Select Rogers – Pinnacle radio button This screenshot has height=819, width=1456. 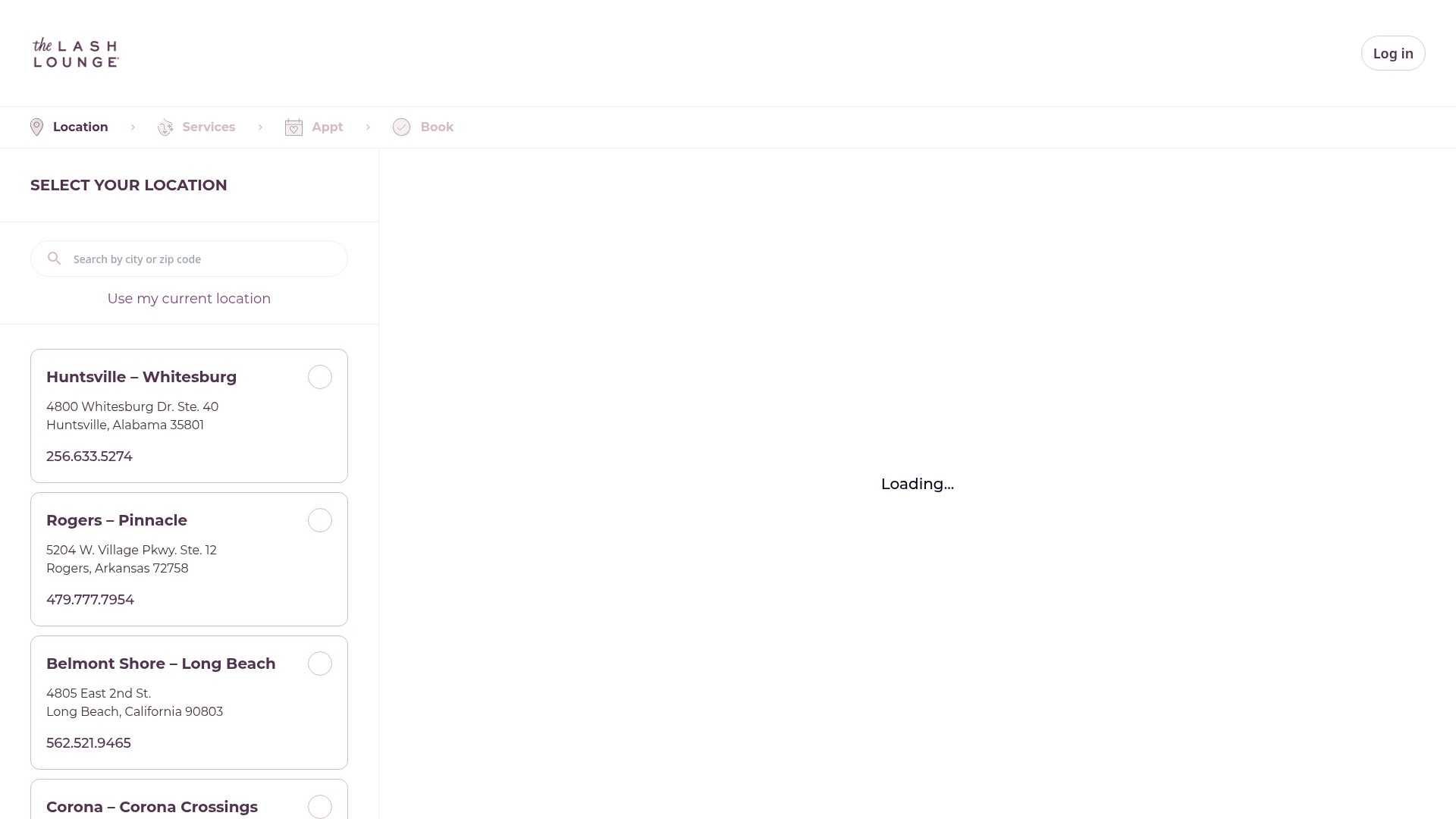click(320, 520)
